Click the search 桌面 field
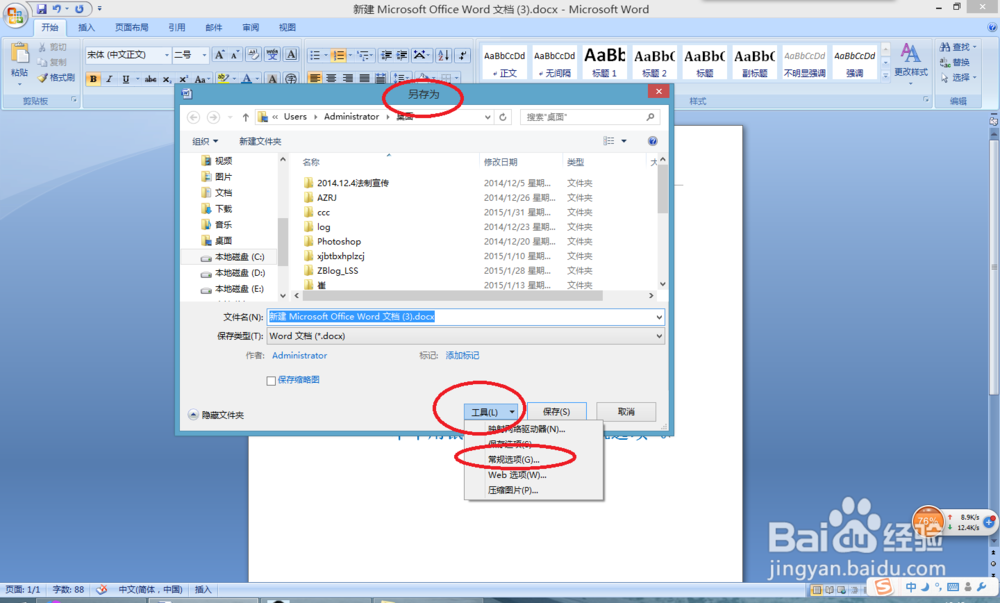The height and width of the screenshot is (603, 1000). point(590,117)
